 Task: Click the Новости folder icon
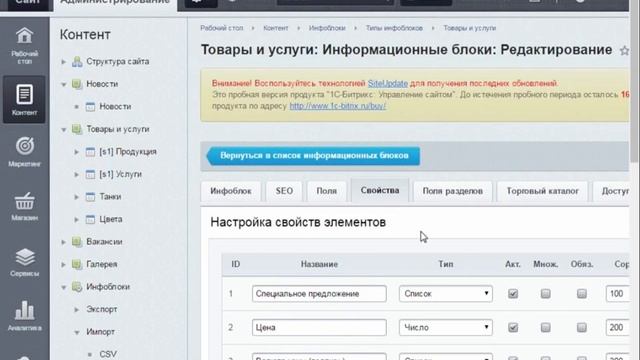[77, 84]
